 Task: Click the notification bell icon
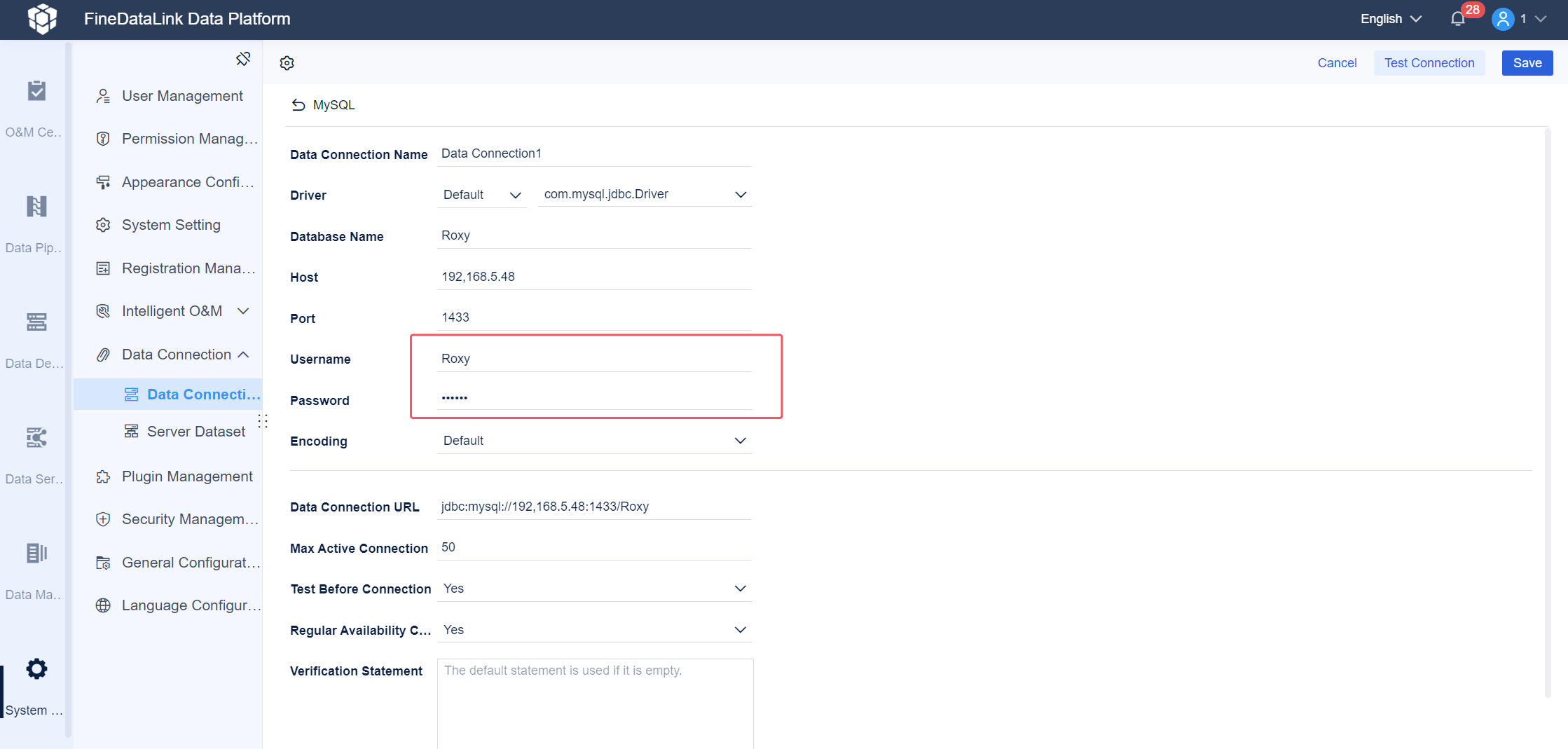1458,19
